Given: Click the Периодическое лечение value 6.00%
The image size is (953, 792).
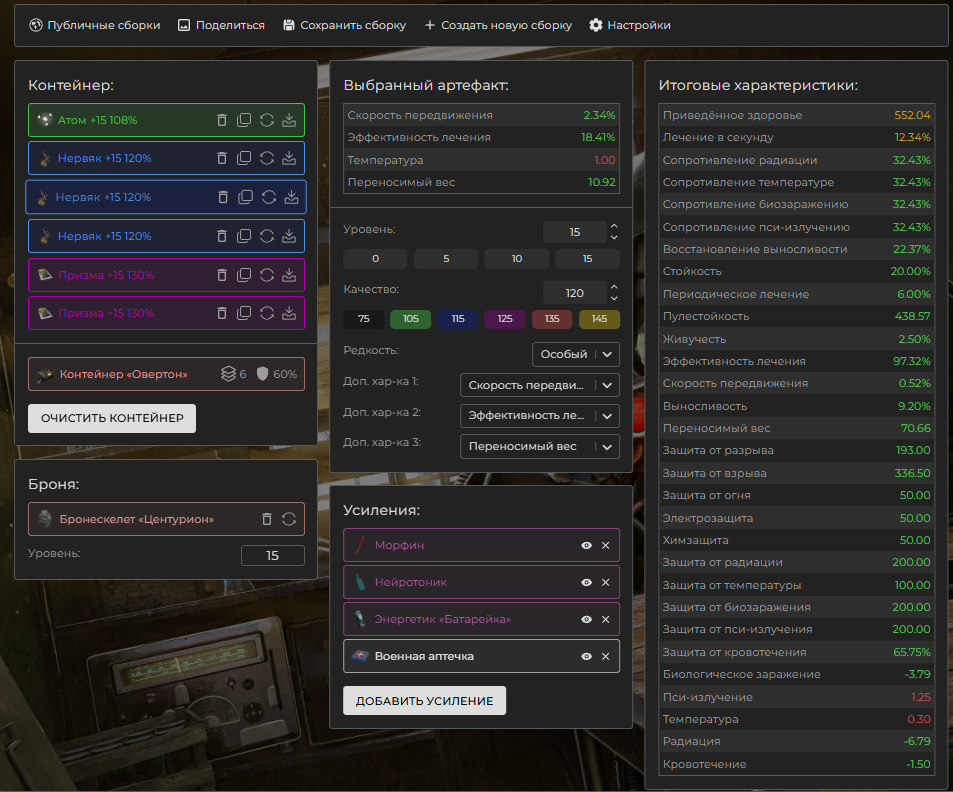Looking at the screenshot, I should click(x=914, y=294).
